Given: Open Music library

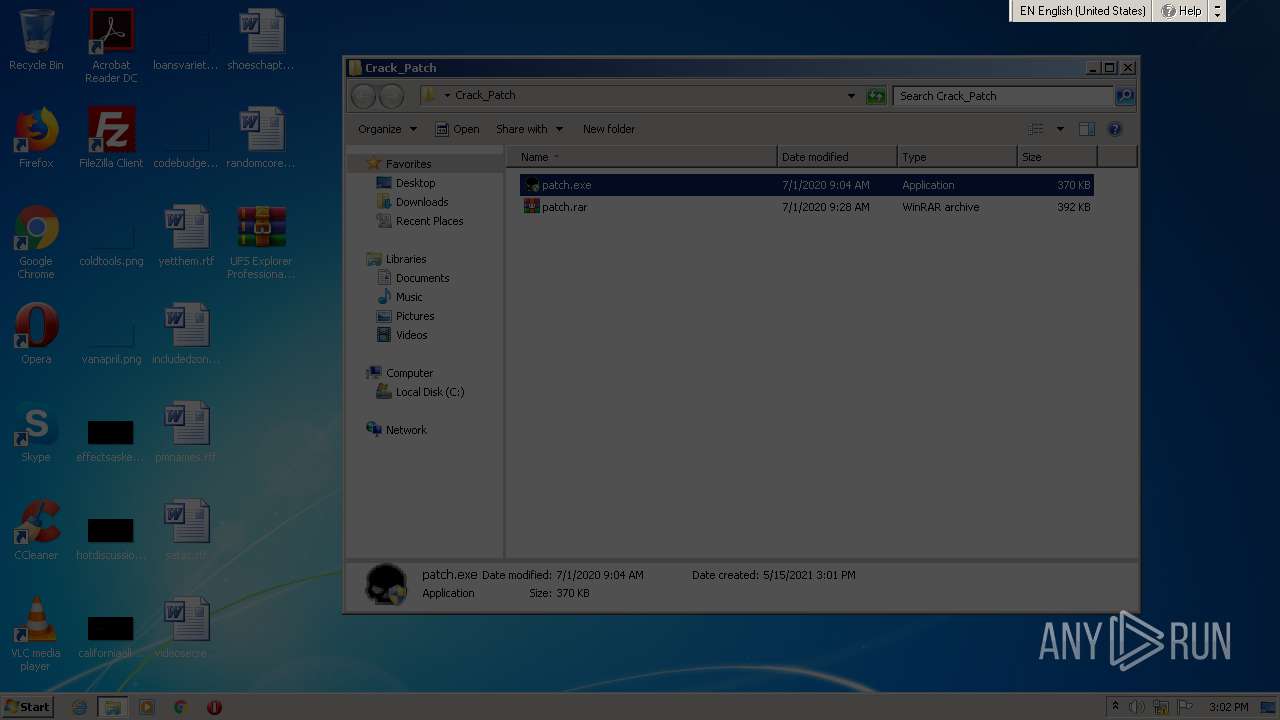Looking at the screenshot, I should click(409, 297).
